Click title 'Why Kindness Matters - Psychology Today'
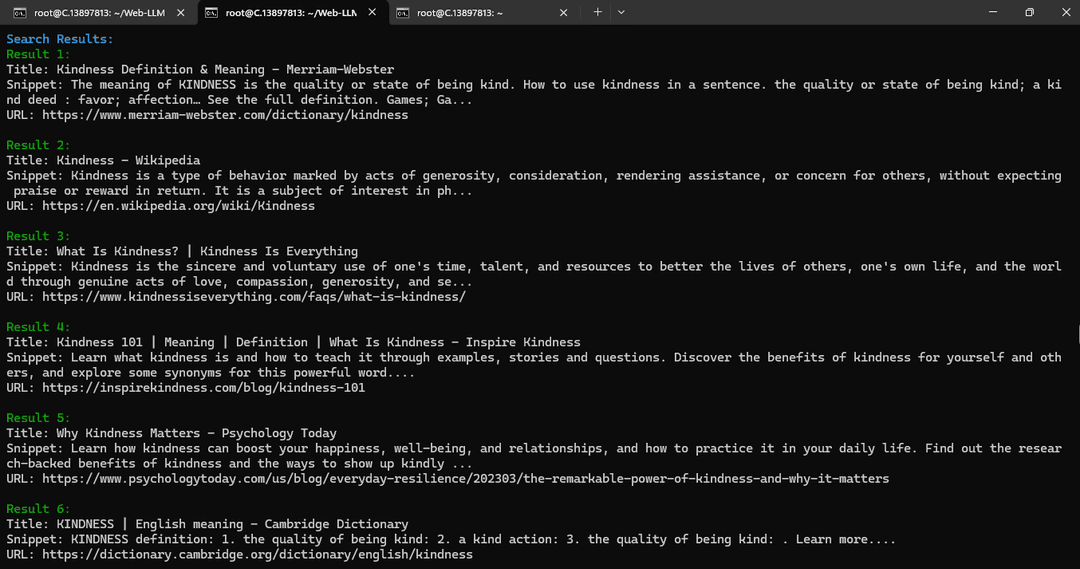 pyautogui.click(x=196, y=433)
